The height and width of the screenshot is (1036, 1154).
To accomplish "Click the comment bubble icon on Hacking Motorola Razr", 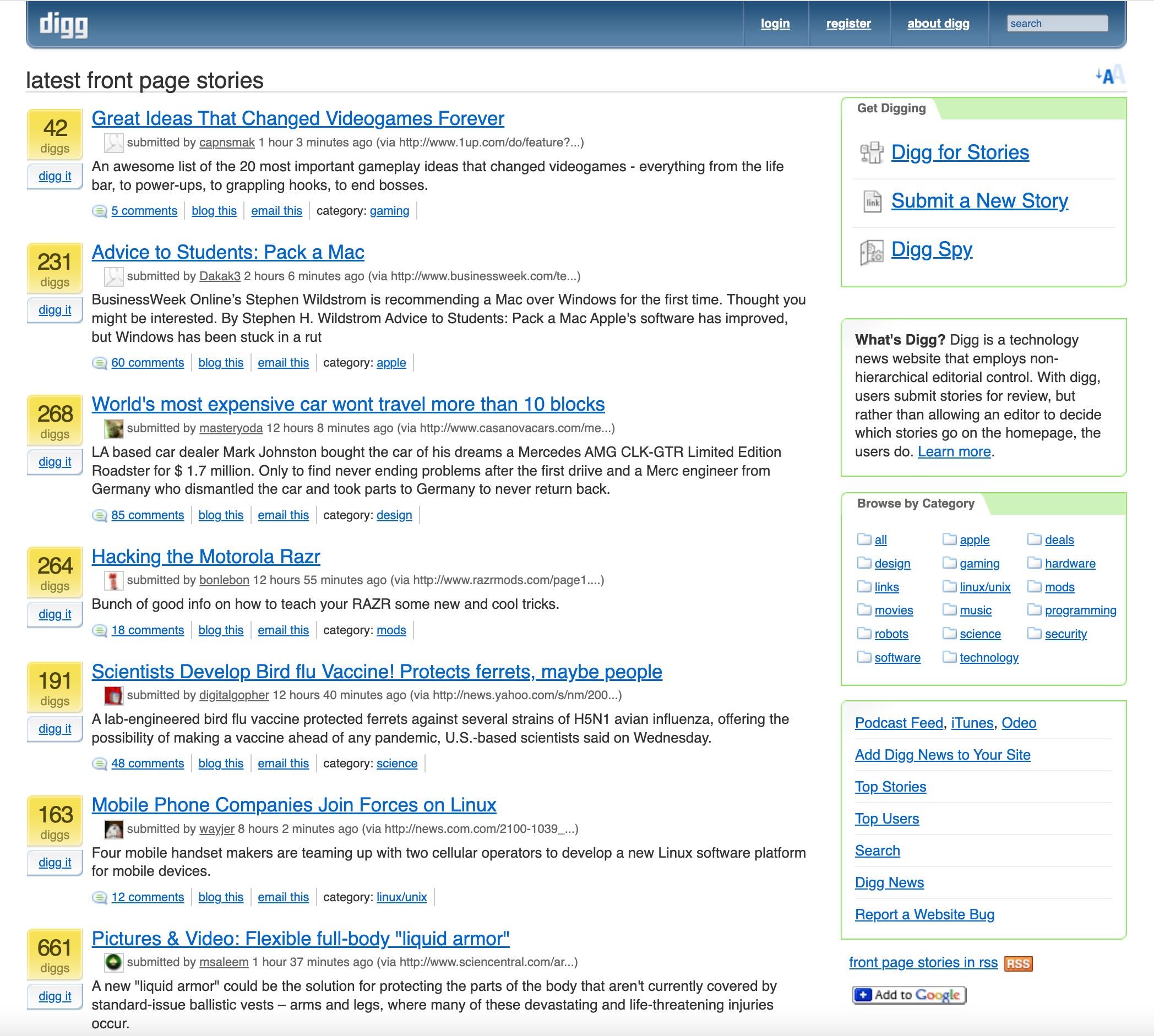I will (x=99, y=630).
